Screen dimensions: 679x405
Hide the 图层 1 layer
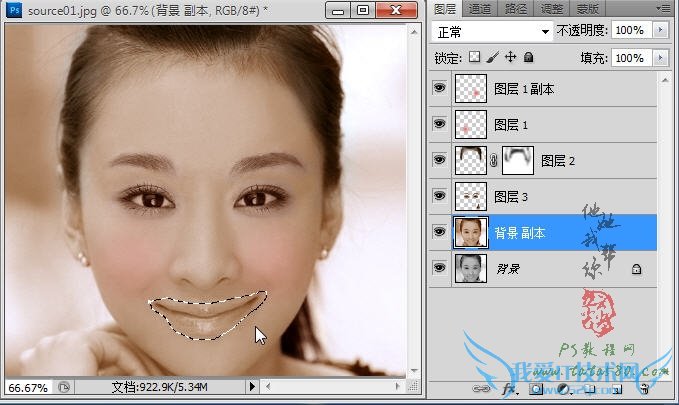point(439,124)
